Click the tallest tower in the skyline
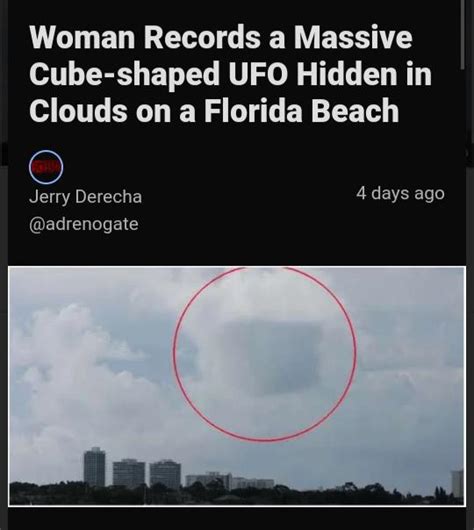Viewport: 474px width, 530px height. 94,467
